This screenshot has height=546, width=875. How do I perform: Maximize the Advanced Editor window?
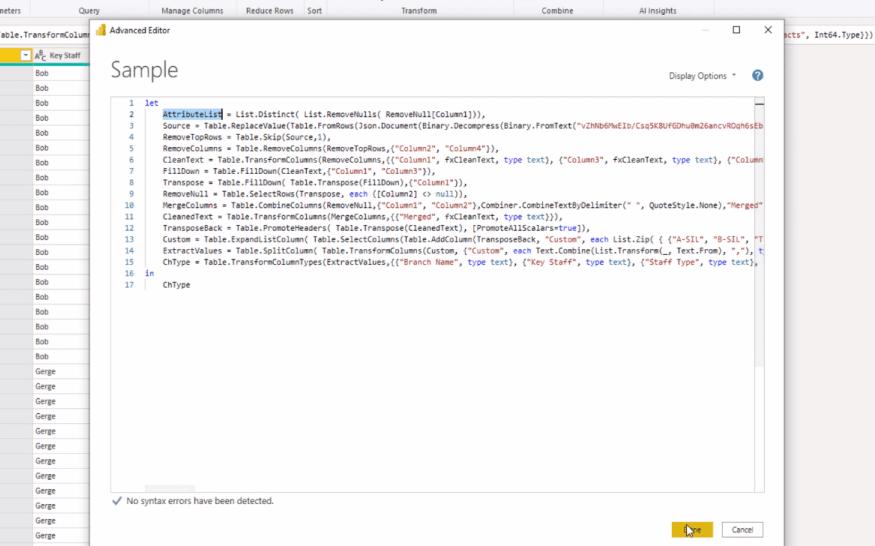tap(736, 30)
